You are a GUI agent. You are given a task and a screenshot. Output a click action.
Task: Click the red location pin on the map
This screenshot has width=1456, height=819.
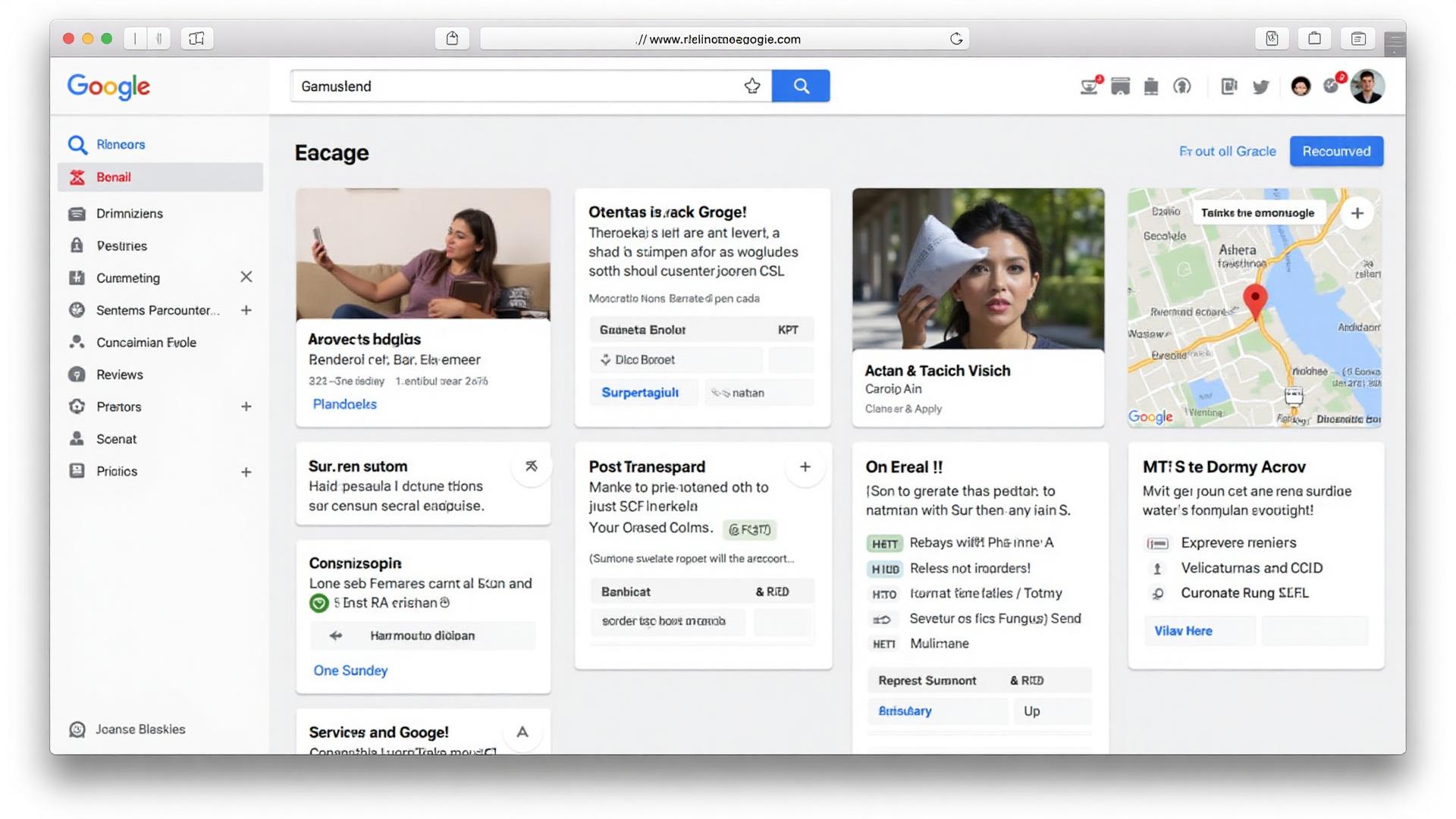(1255, 303)
